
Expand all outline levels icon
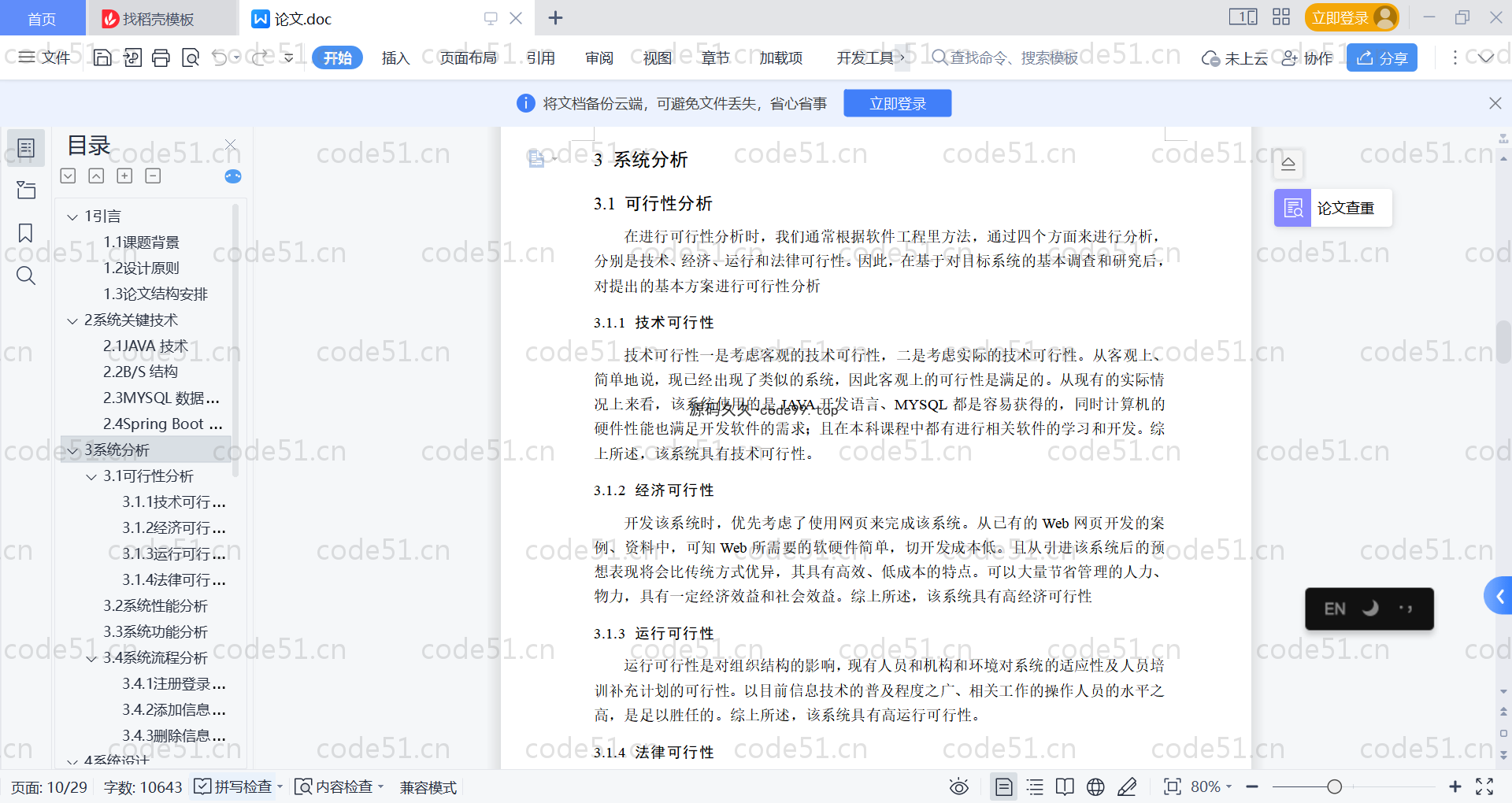[x=68, y=176]
